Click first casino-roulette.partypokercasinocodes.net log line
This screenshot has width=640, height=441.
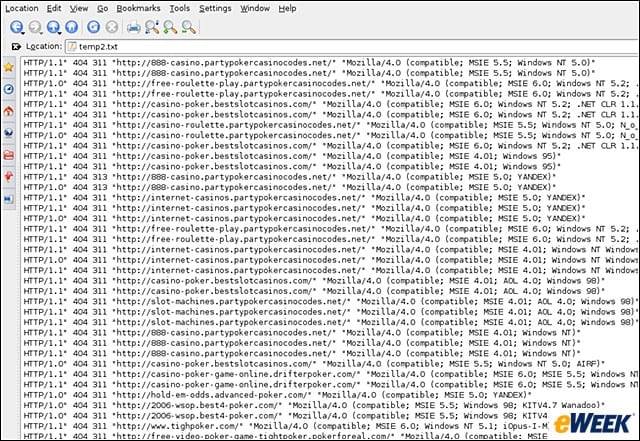click(331, 125)
